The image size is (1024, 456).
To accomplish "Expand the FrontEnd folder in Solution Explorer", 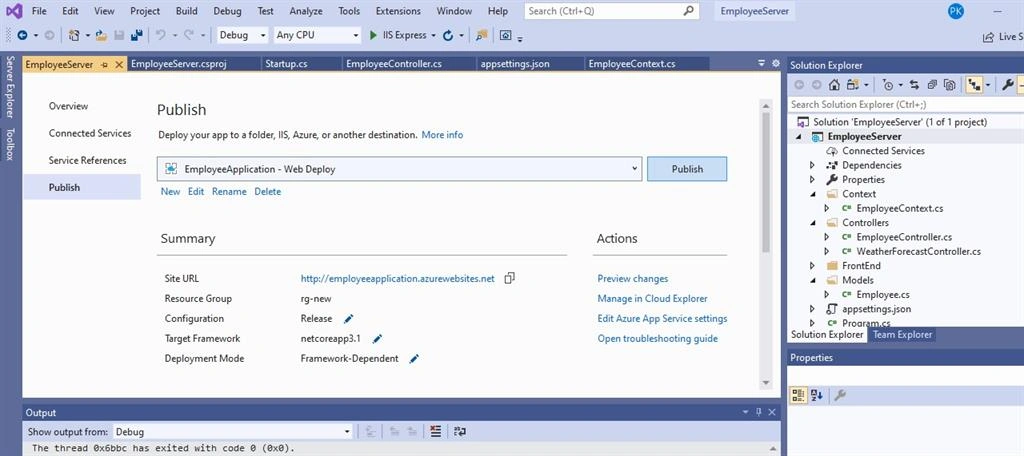I will 812,266.
